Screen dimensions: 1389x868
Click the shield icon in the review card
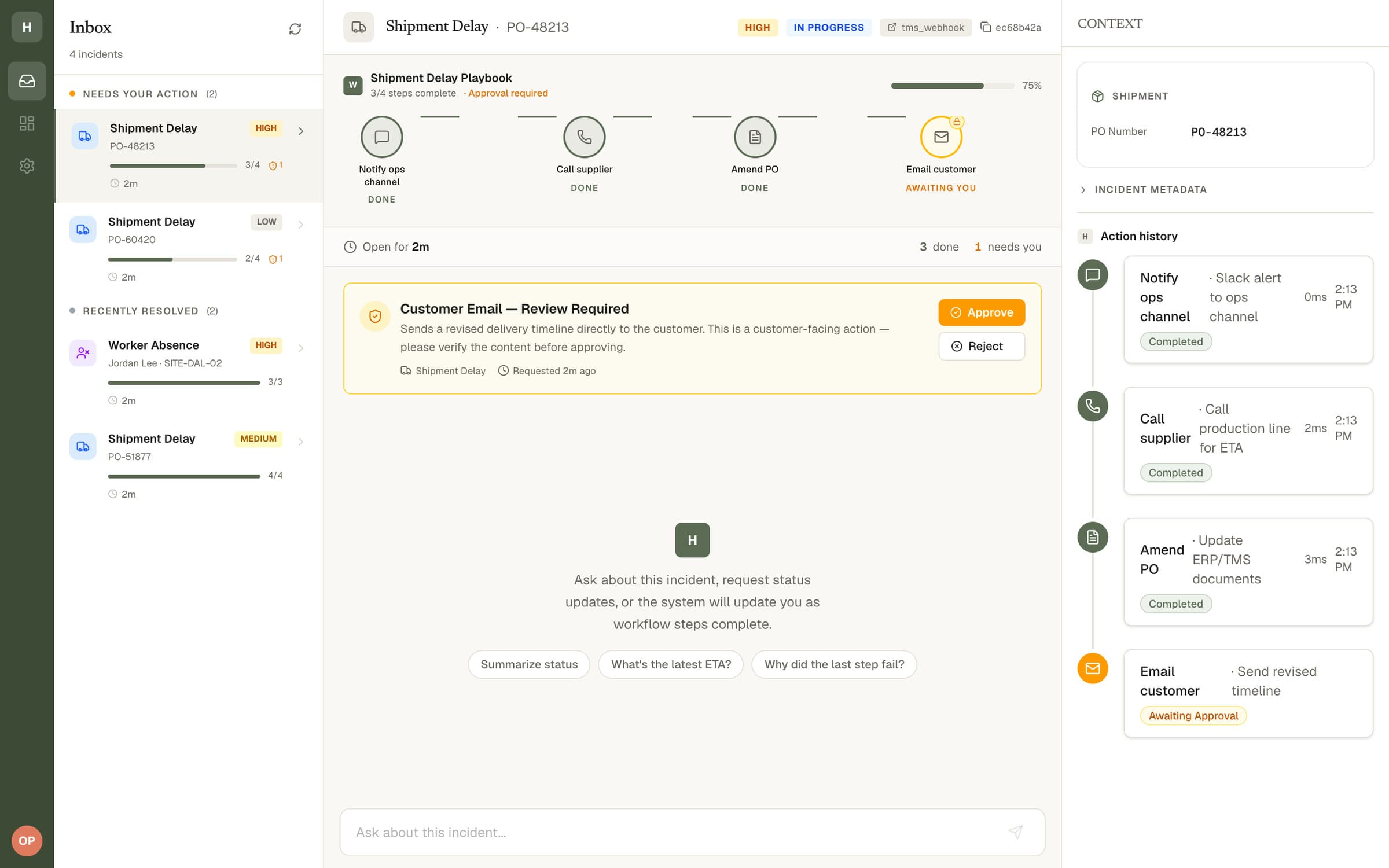point(375,316)
